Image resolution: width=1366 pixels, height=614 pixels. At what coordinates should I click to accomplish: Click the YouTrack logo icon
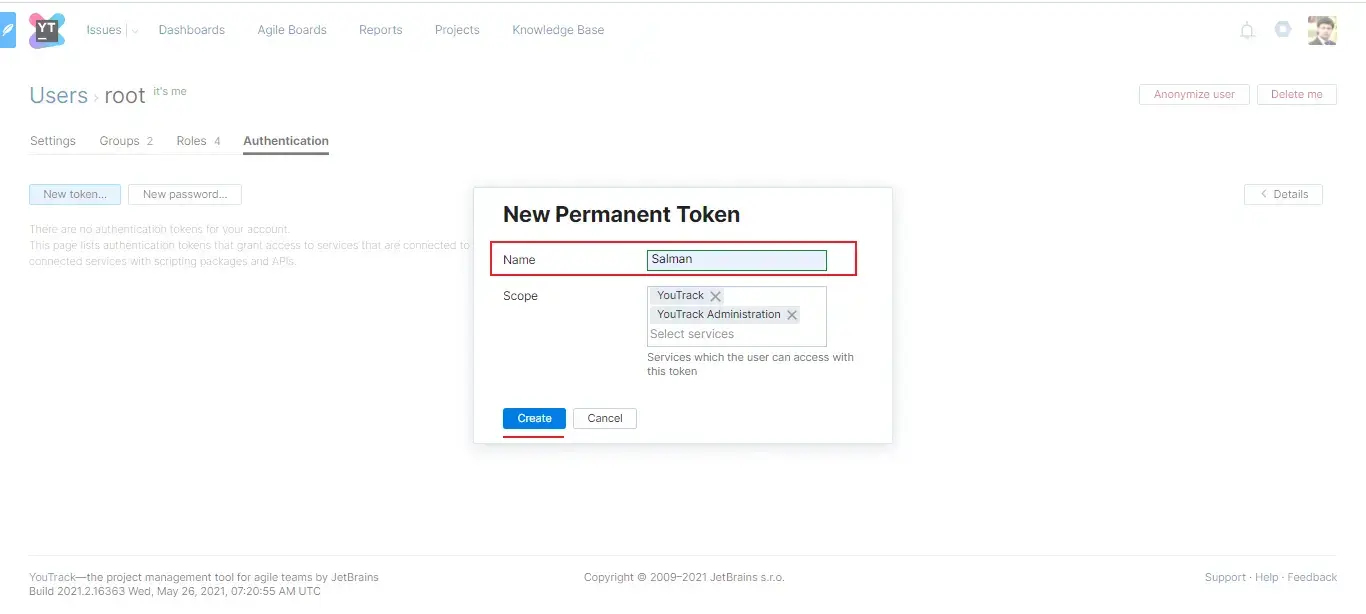pos(46,30)
